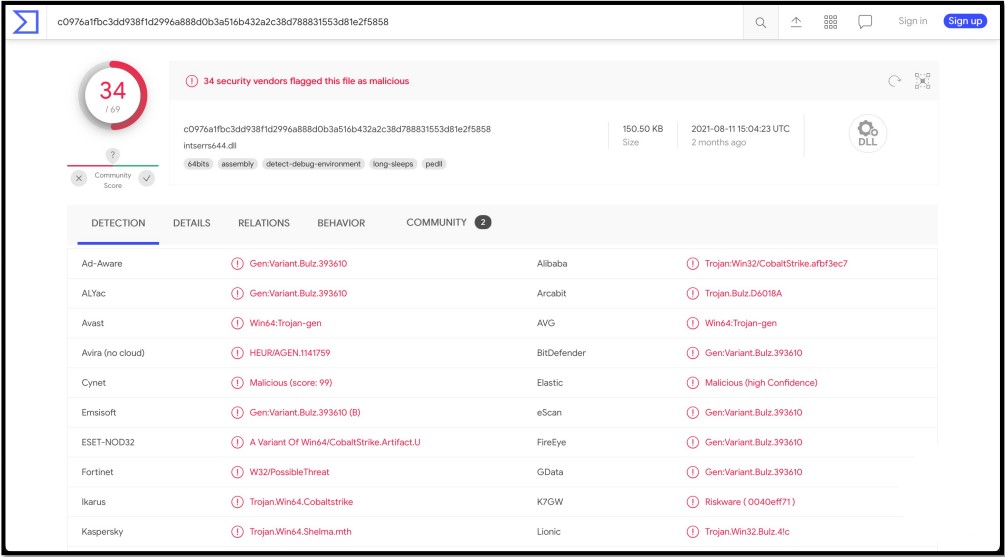The width and height of the screenshot is (1005, 557).
Task: Click the DLL file type icon
Action: [867, 133]
